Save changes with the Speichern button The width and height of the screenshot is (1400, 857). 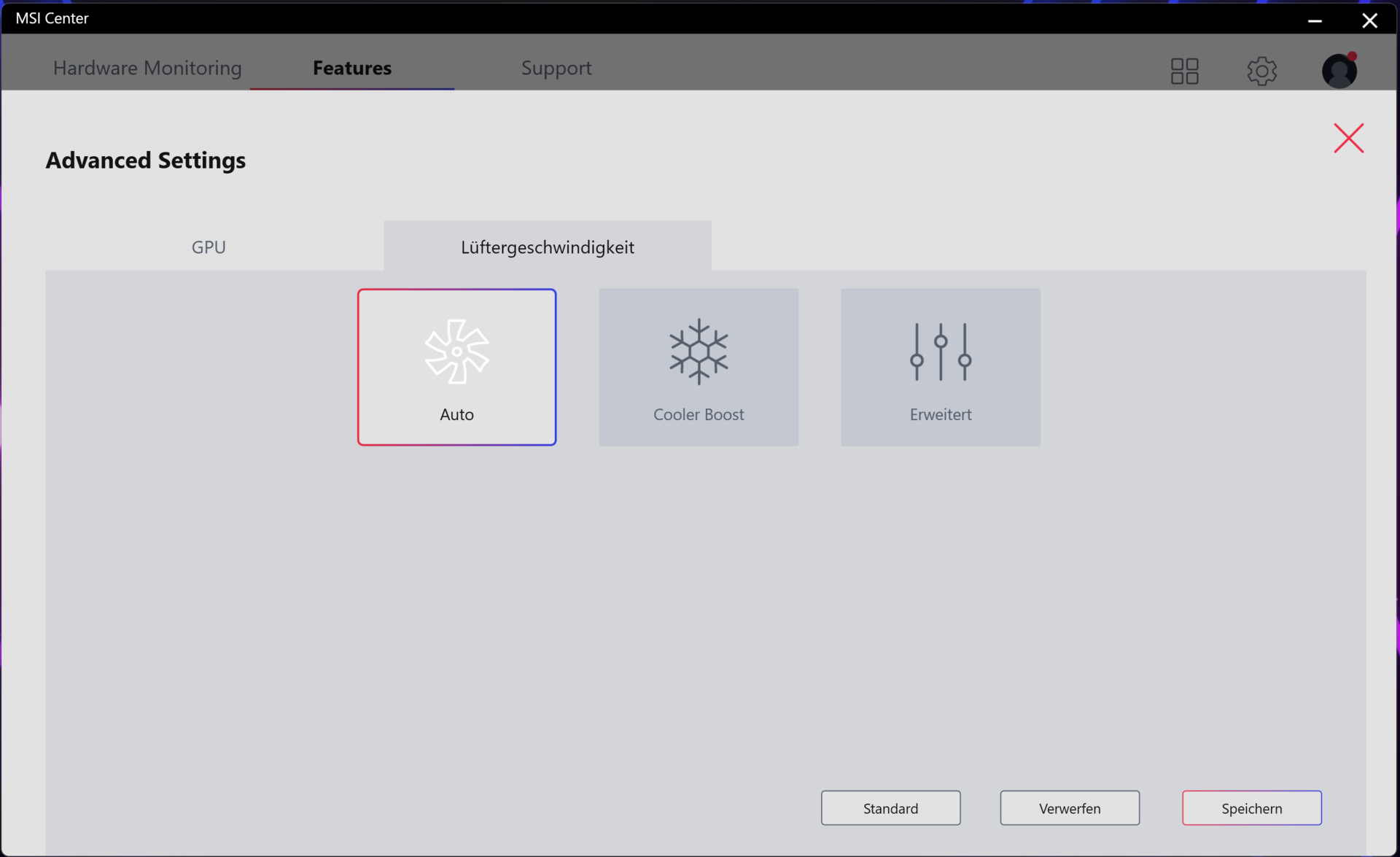tap(1251, 808)
